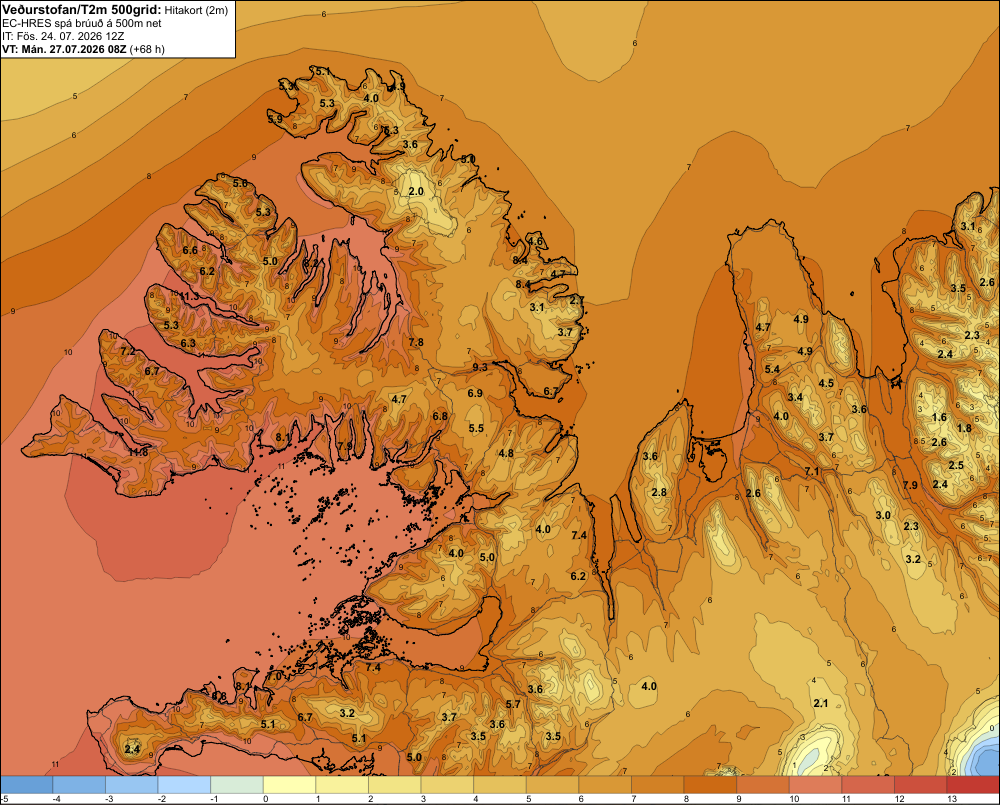
Task: Click the '(+68 h)' forecast offset text
Action: click(x=147, y=49)
